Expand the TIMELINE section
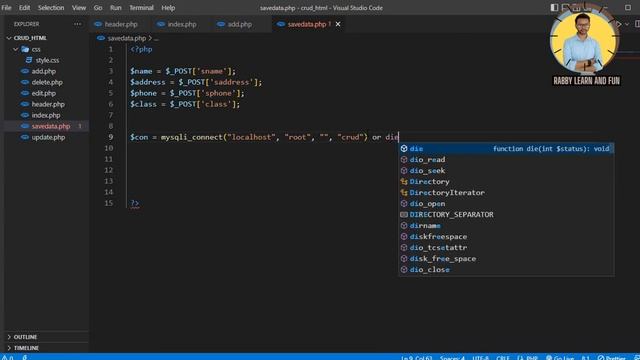 click(26, 348)
